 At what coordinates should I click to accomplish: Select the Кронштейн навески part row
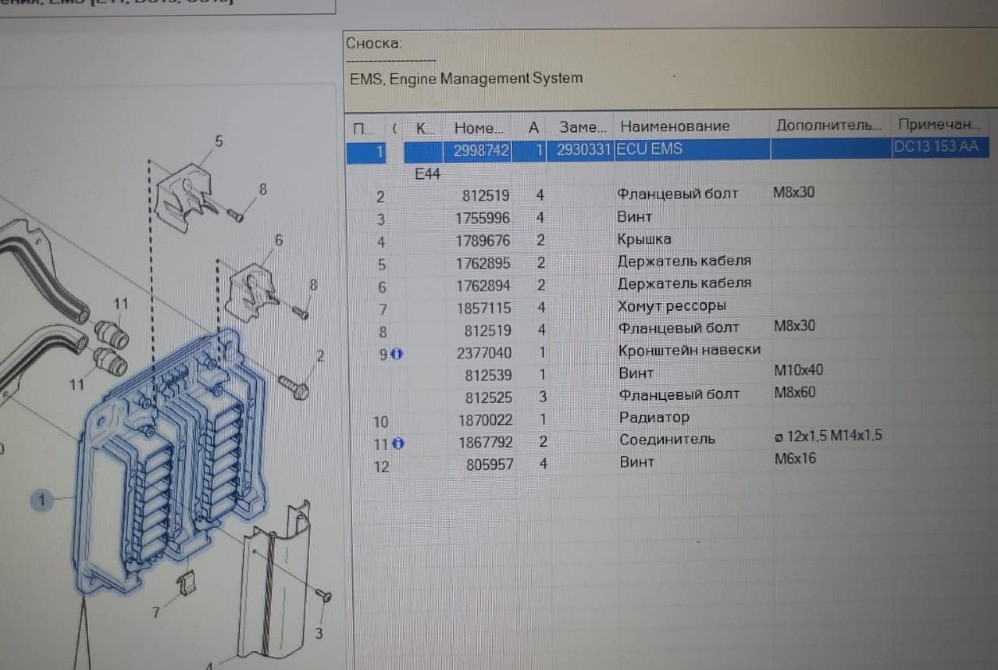click(x=689, y=351)
